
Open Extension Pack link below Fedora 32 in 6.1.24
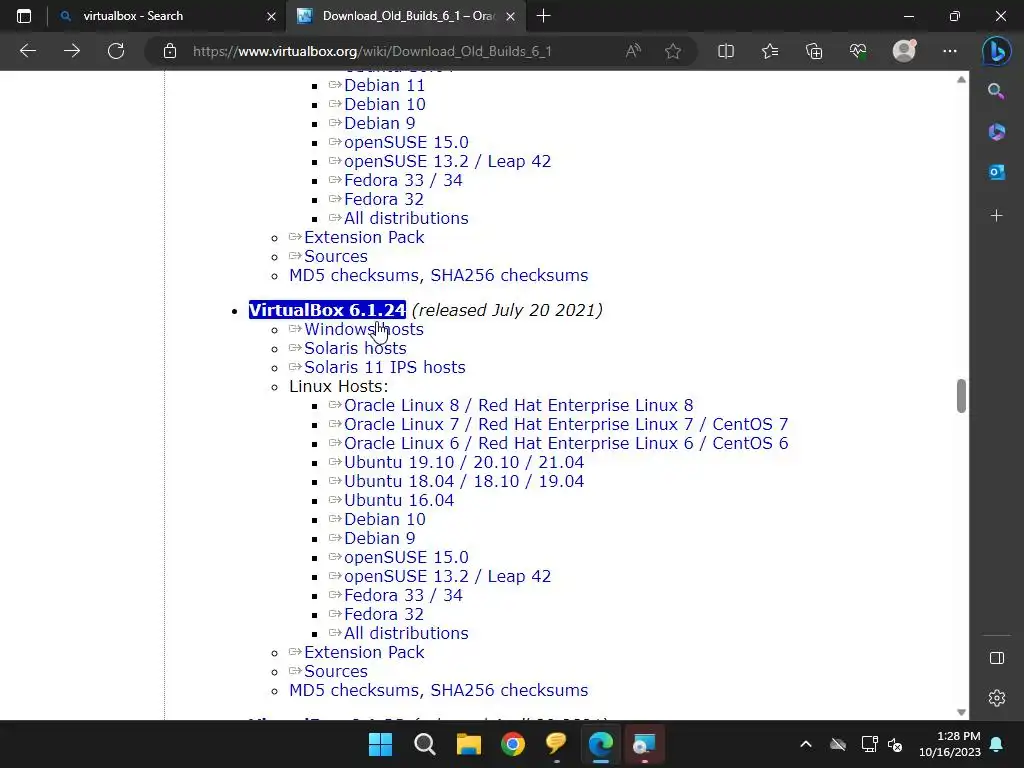tap(364, 652)
